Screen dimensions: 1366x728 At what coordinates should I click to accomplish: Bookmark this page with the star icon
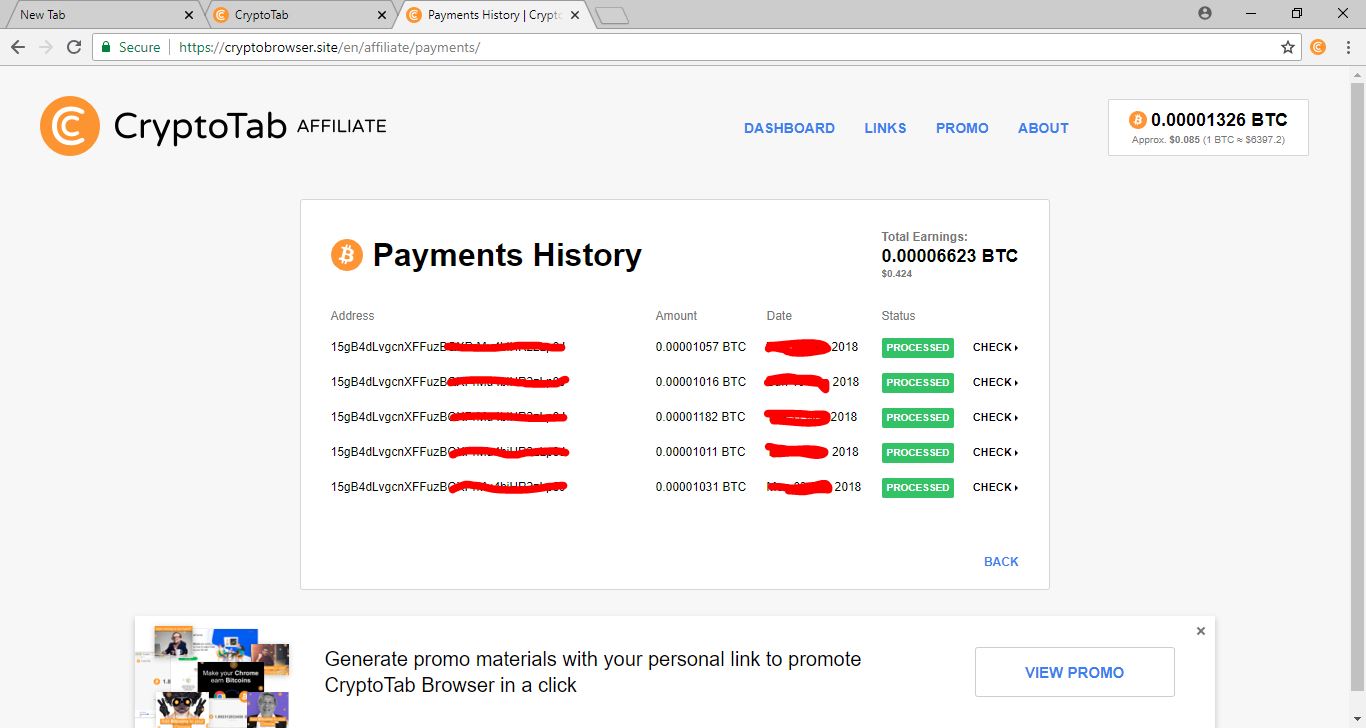pos(1288,47)
